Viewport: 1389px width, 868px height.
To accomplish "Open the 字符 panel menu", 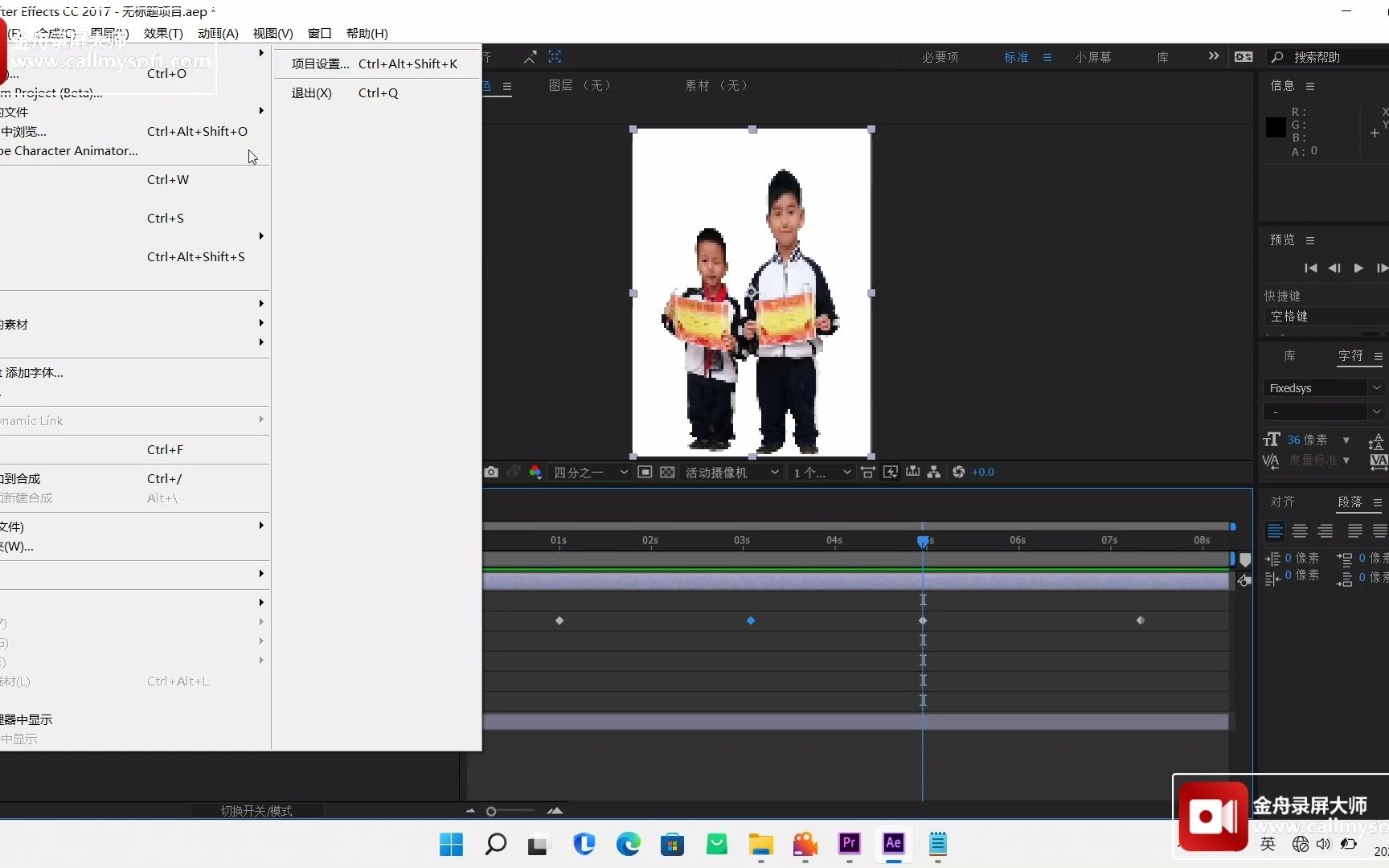I will coord(1379,356).
